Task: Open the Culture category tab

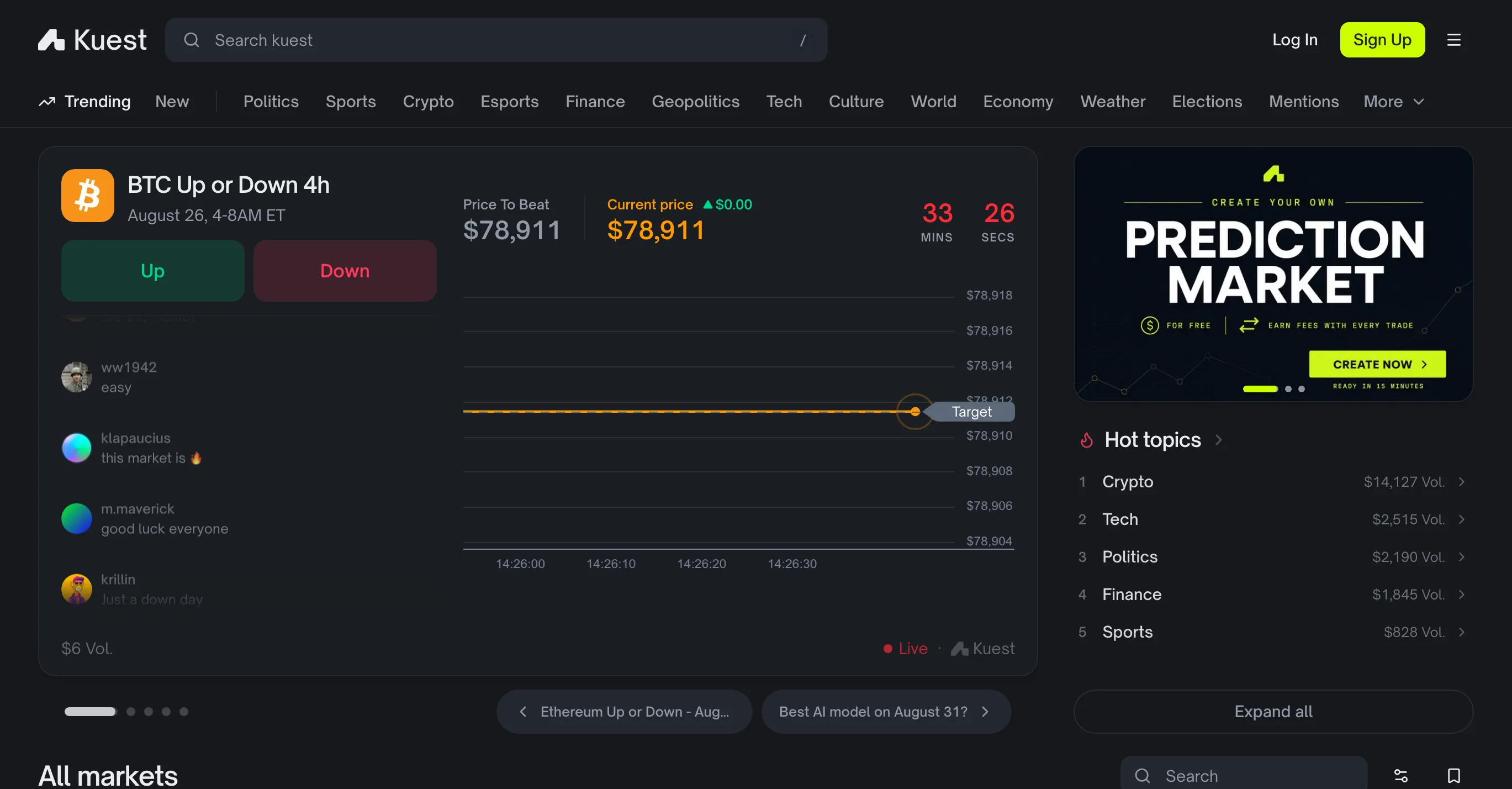Action: 857,102
